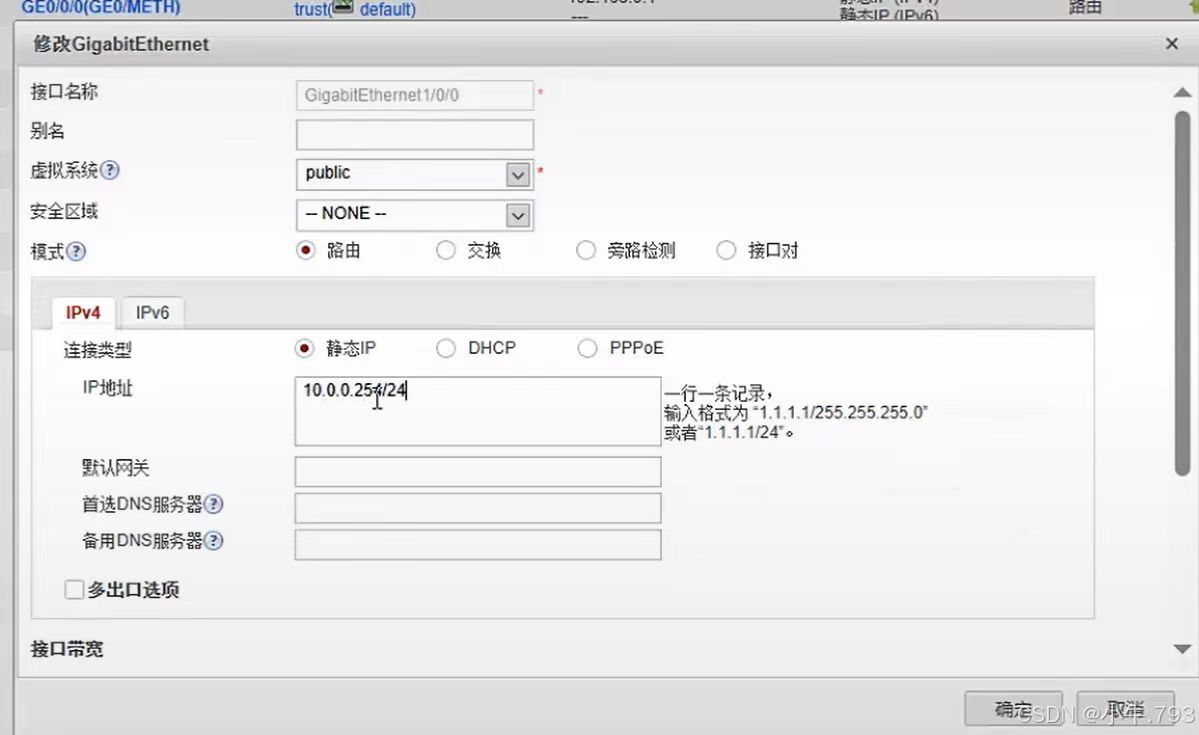Open GE0/0/0(GE0/METH) interface link
The image size is (1199, 735).
pyautogui.click(x=101, y=8)
